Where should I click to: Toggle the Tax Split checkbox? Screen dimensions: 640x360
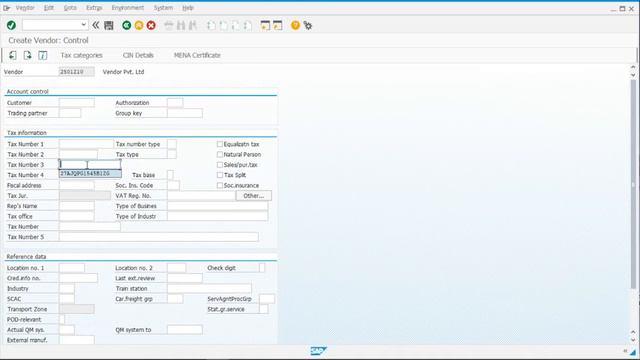pos(220,175)
